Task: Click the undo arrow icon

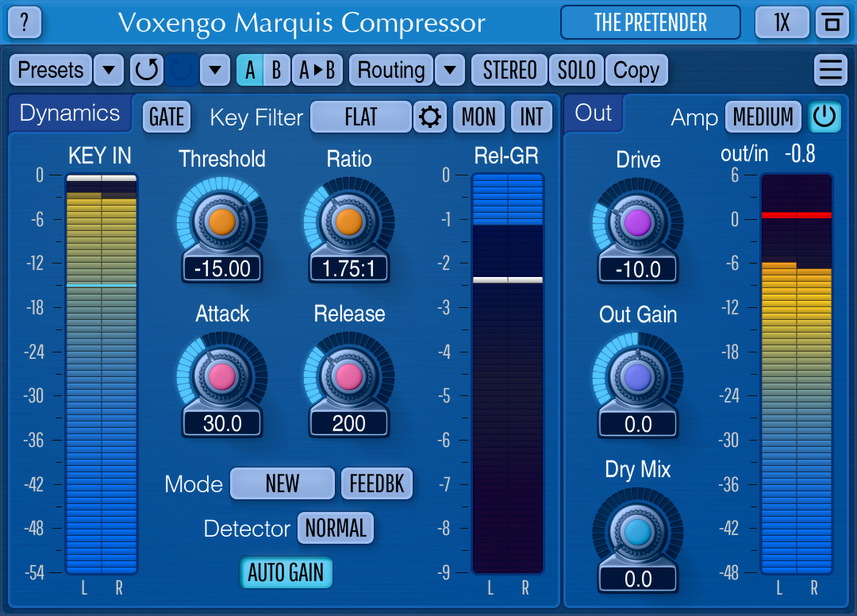Action: click(x=147, y=70)
